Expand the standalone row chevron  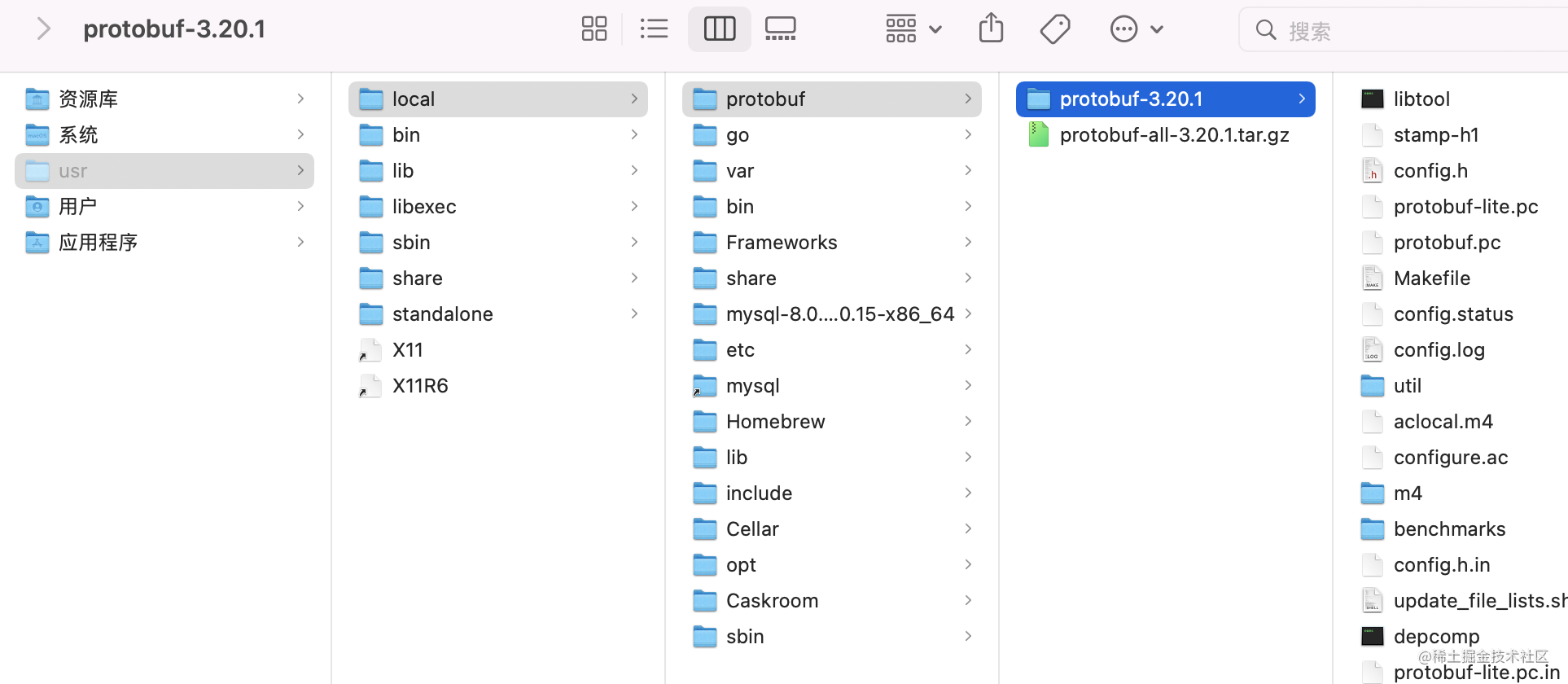634,314
